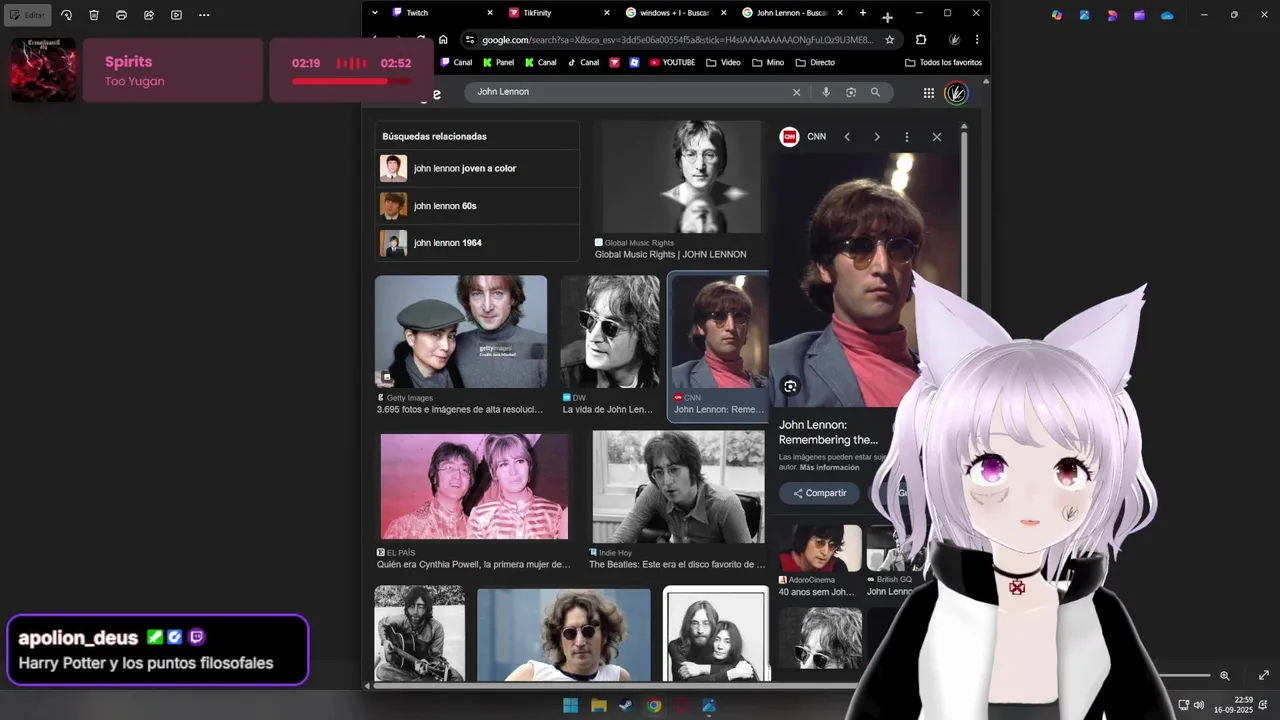This screenshot has width=1280, height=720.
Task: Open the Directo bookmarks folder
Action: (x=814, y=62)
